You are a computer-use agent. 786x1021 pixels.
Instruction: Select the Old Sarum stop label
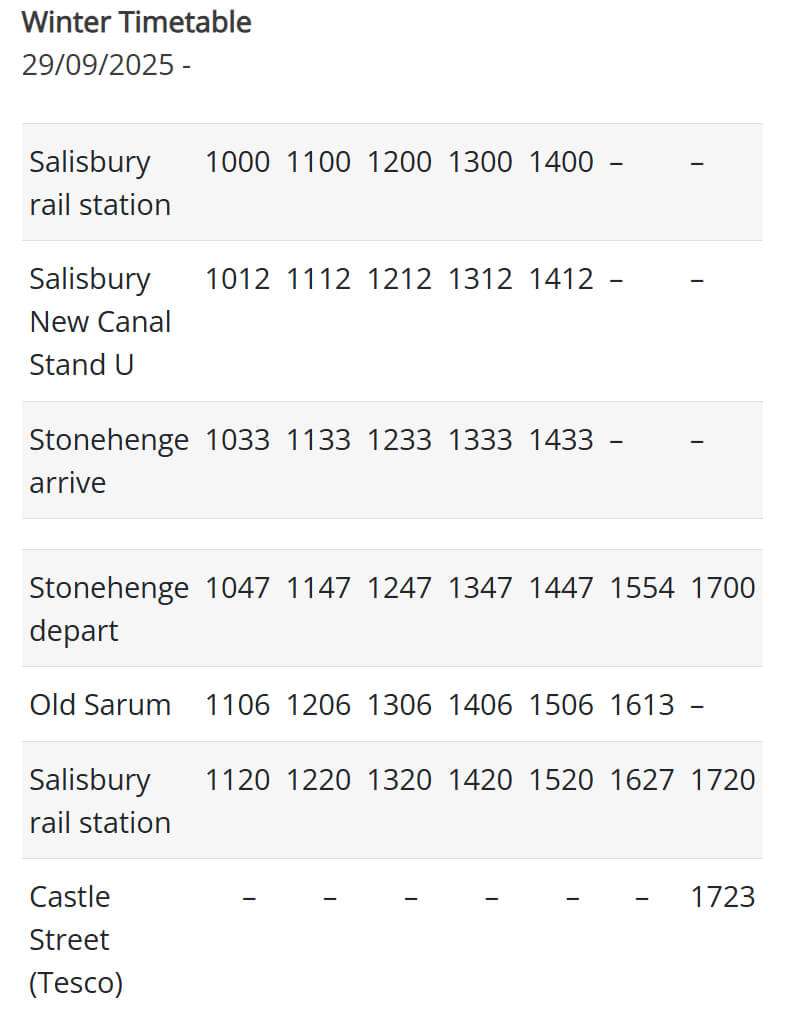click(x=100, y=704)
